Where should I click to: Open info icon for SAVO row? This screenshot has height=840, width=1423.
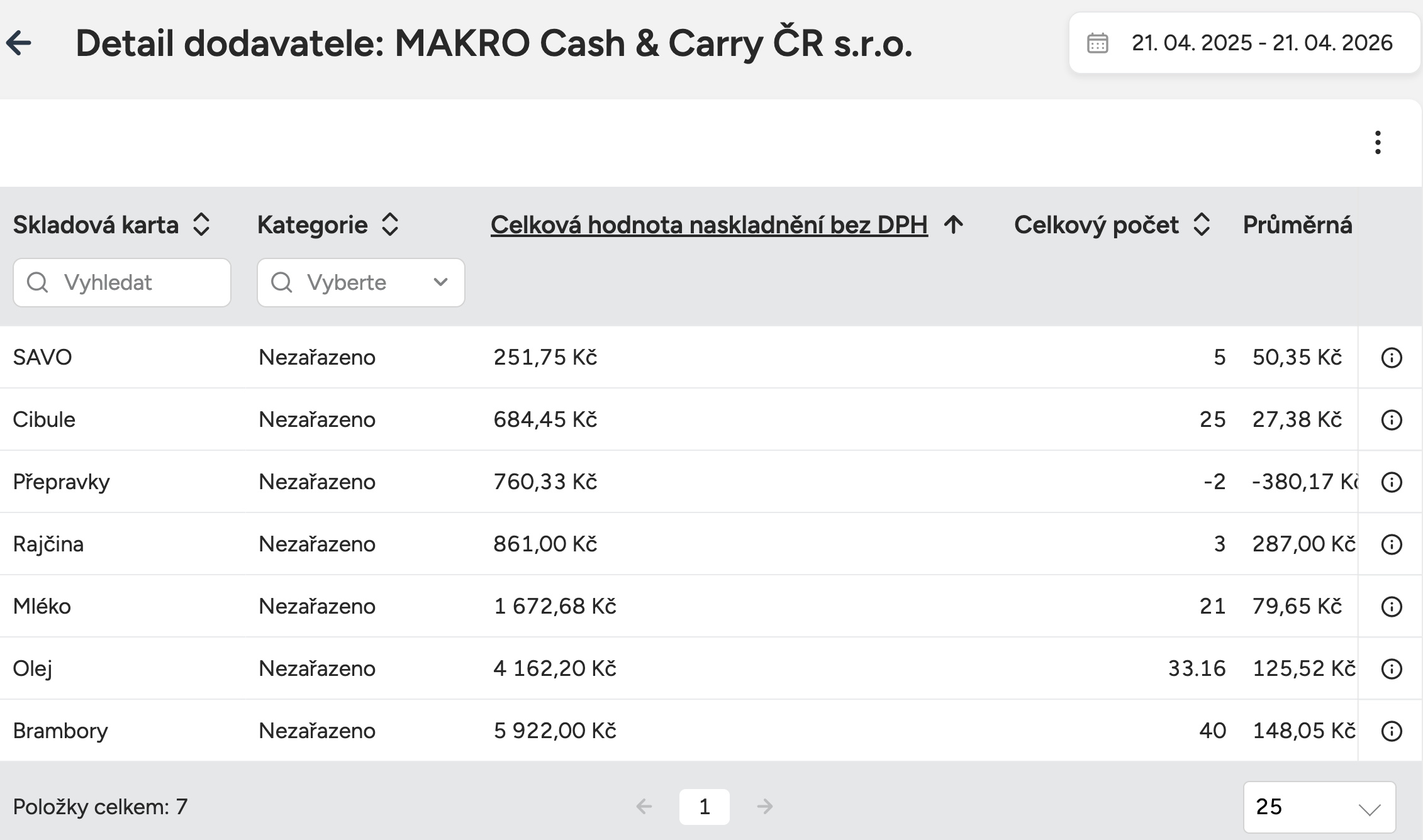1391,358
